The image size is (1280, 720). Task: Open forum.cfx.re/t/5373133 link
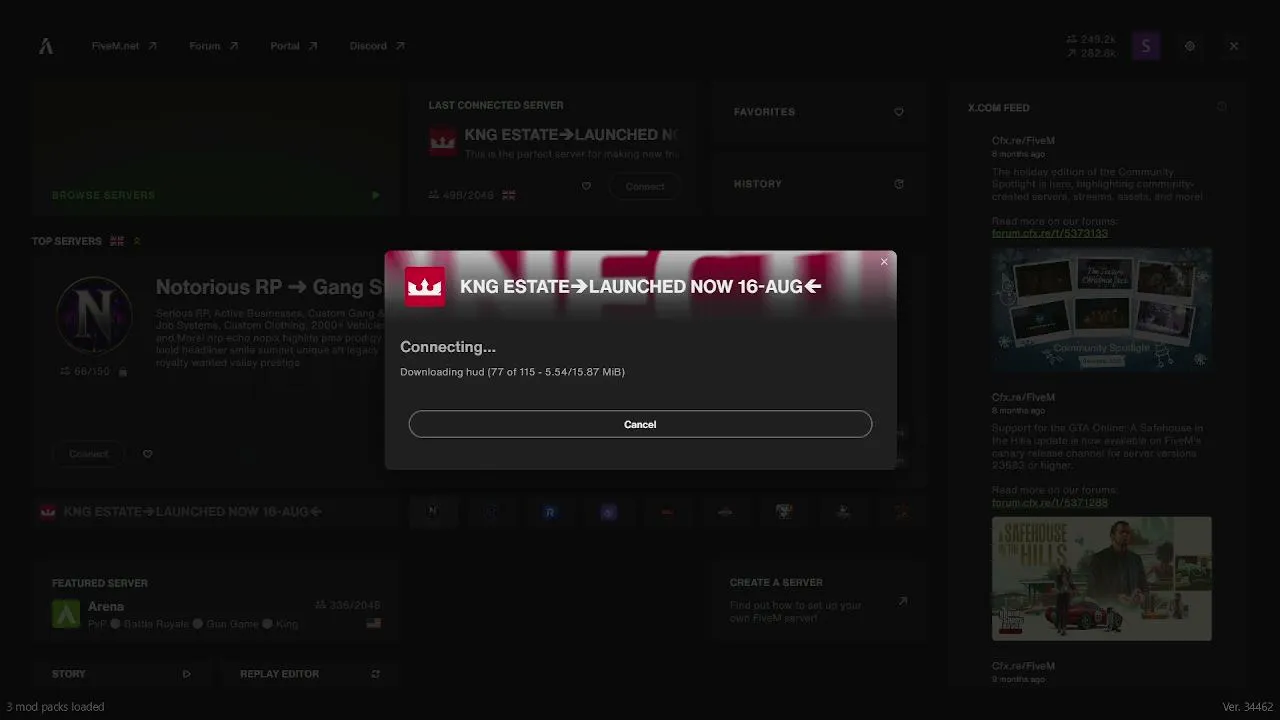point(1050,233)
